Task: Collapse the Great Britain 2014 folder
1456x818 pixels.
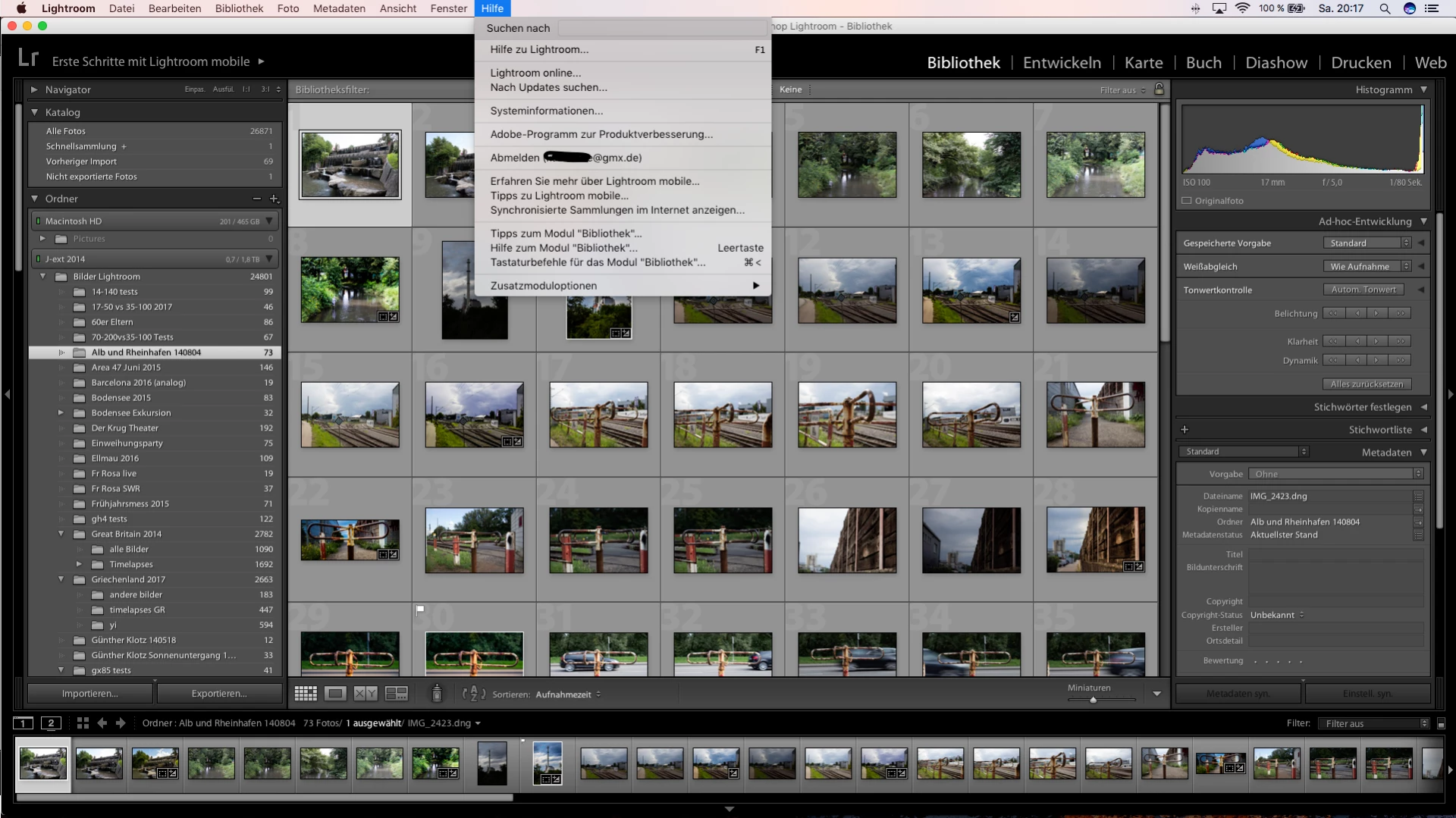Action: click(x=61, y=534)
